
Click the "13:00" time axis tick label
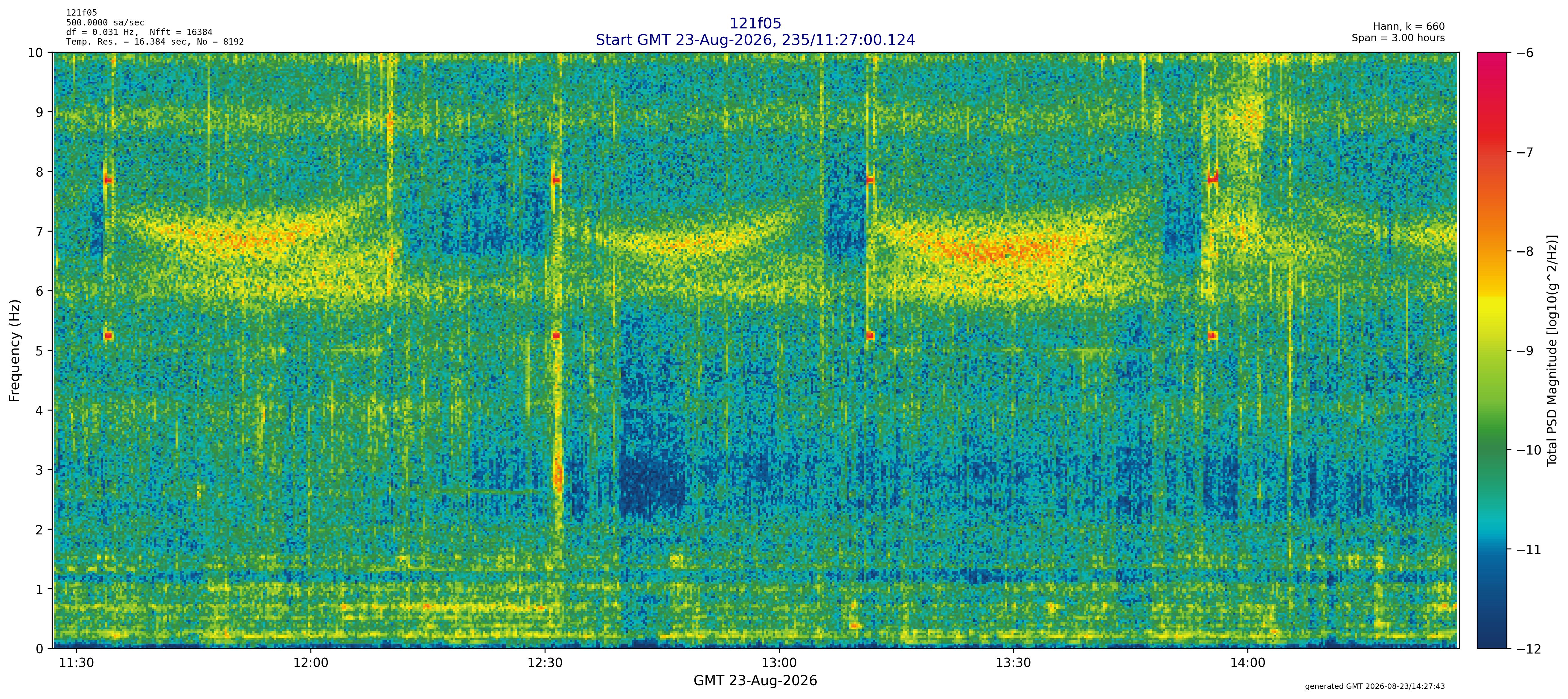coord(779,662)
